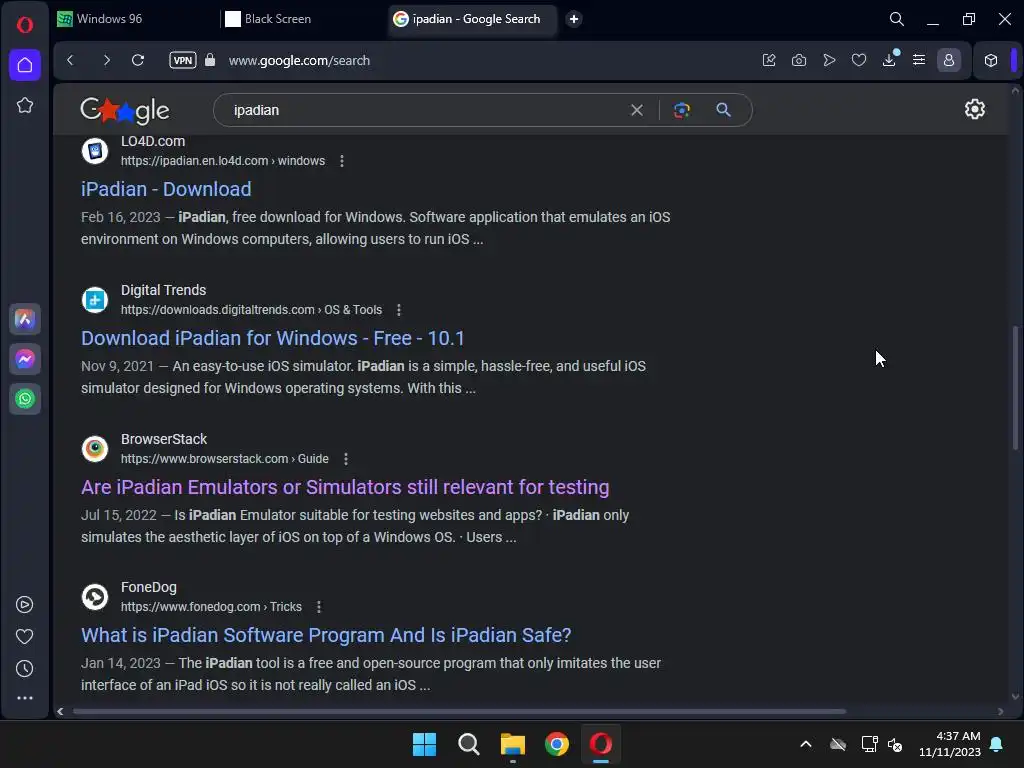Viewport: 1024px width, 768px height.
Task: Open File Explorer from taskbar
Action: [x=513, y=744]
